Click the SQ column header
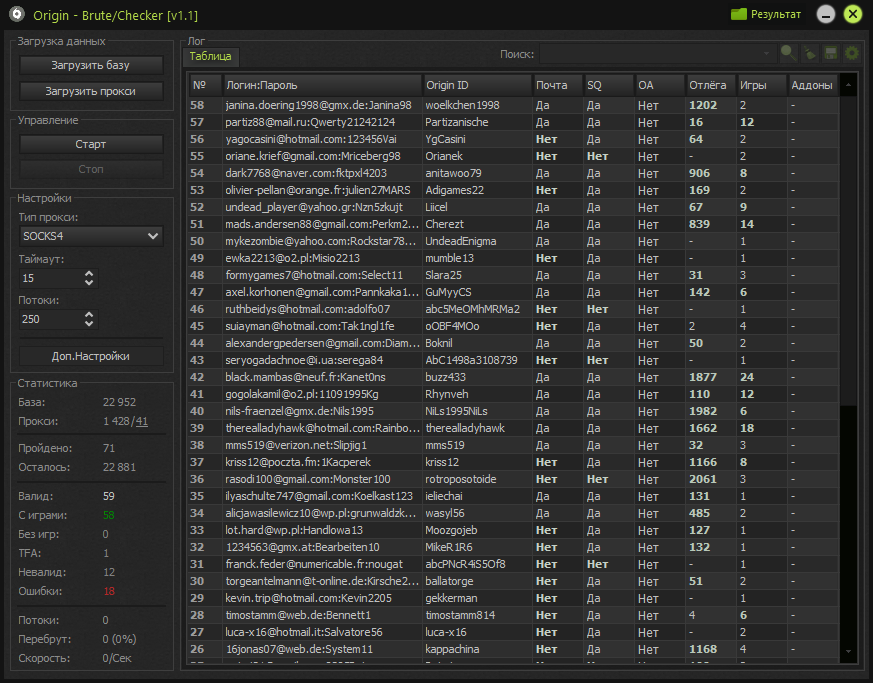The width and height of the screenshot is (873, 683). pos(609,85)
